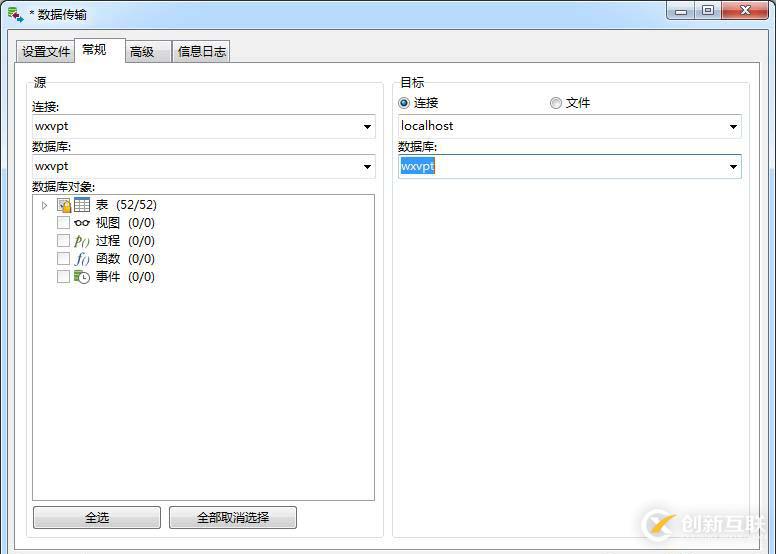Click the 全部取消选择 button
This screenshot has width=776, height=554.
coord(233,517)
